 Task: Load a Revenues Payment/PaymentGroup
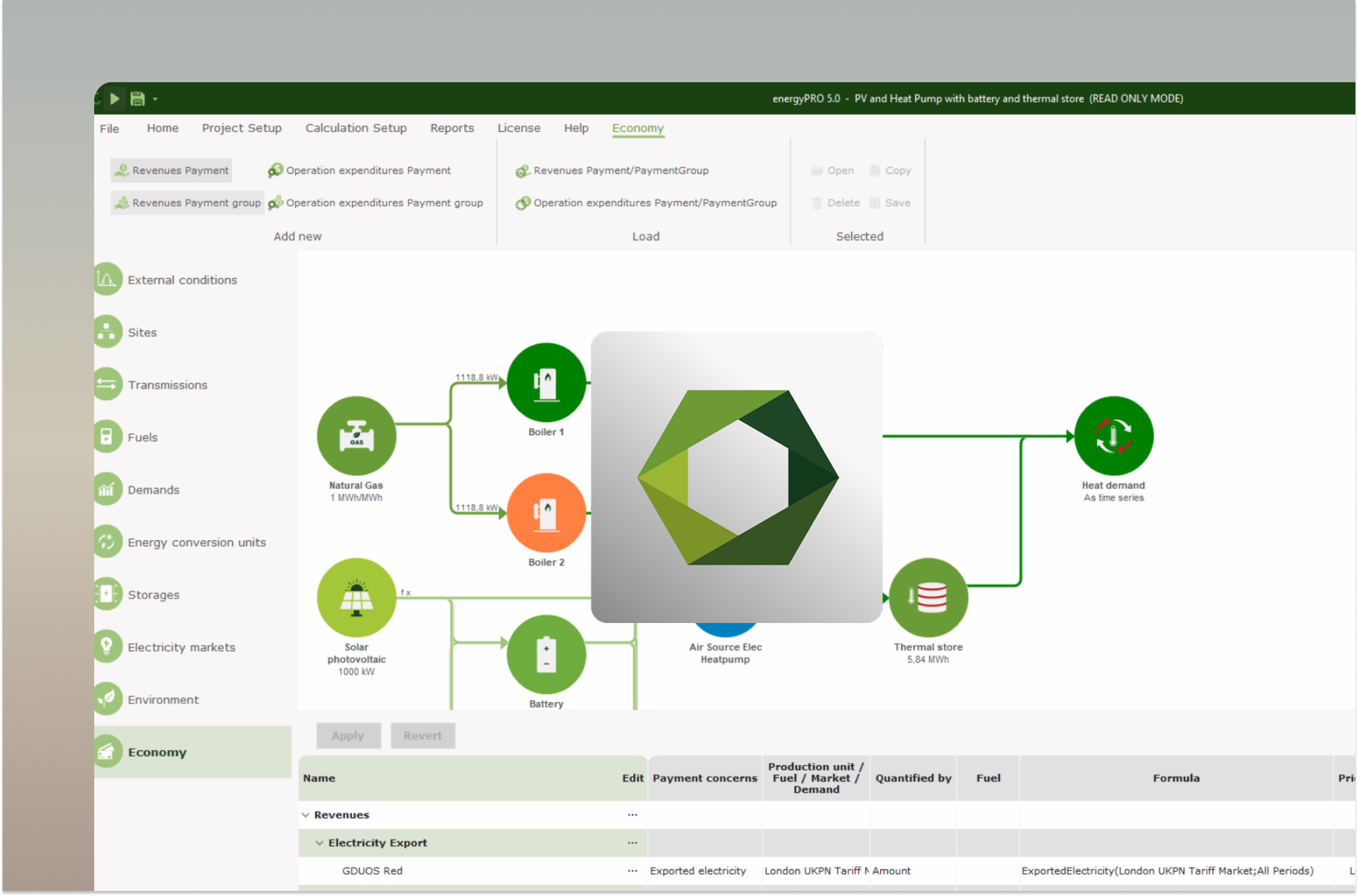pyautogui.click(x=612, y=171)
